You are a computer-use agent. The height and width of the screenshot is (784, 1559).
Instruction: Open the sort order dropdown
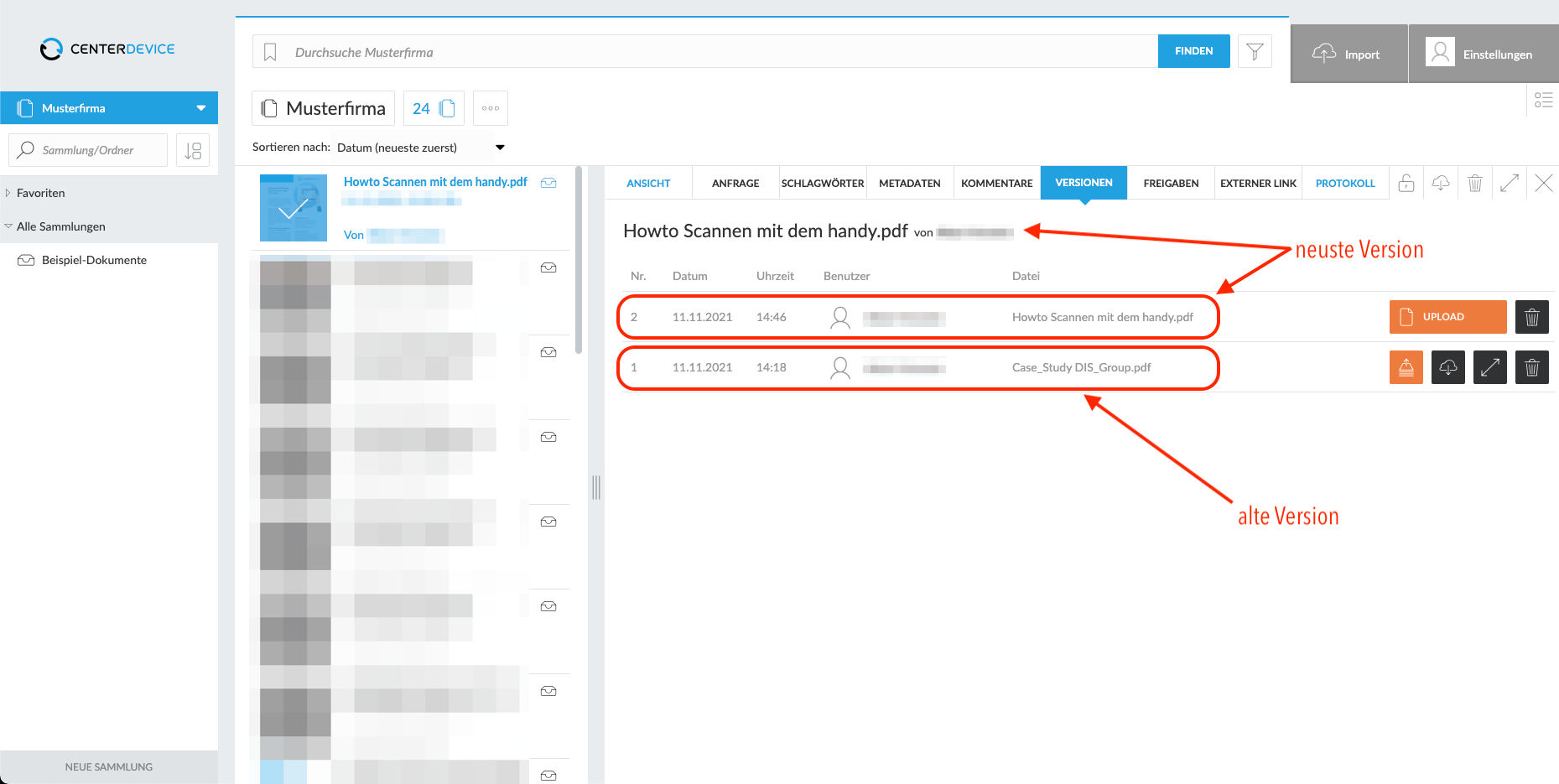(421, 148)
